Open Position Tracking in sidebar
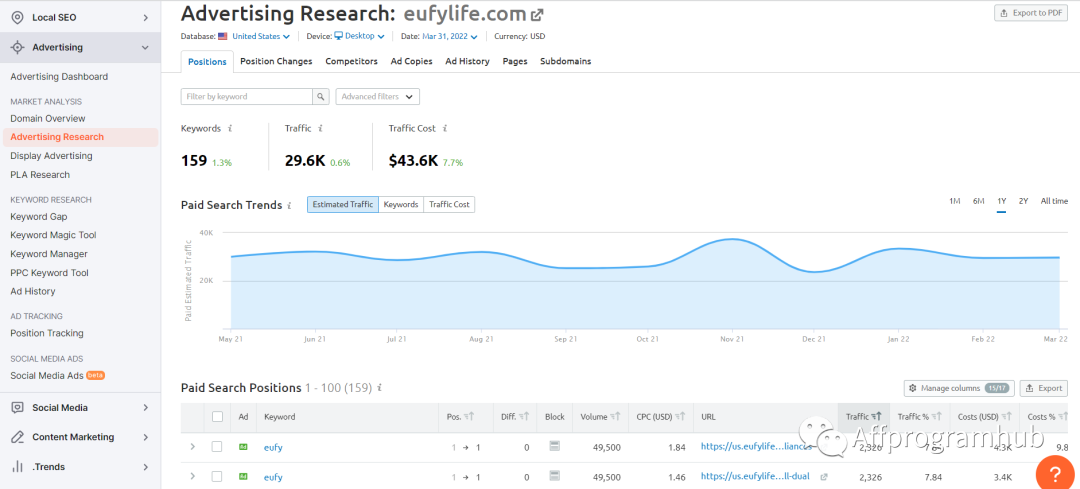 47,333
